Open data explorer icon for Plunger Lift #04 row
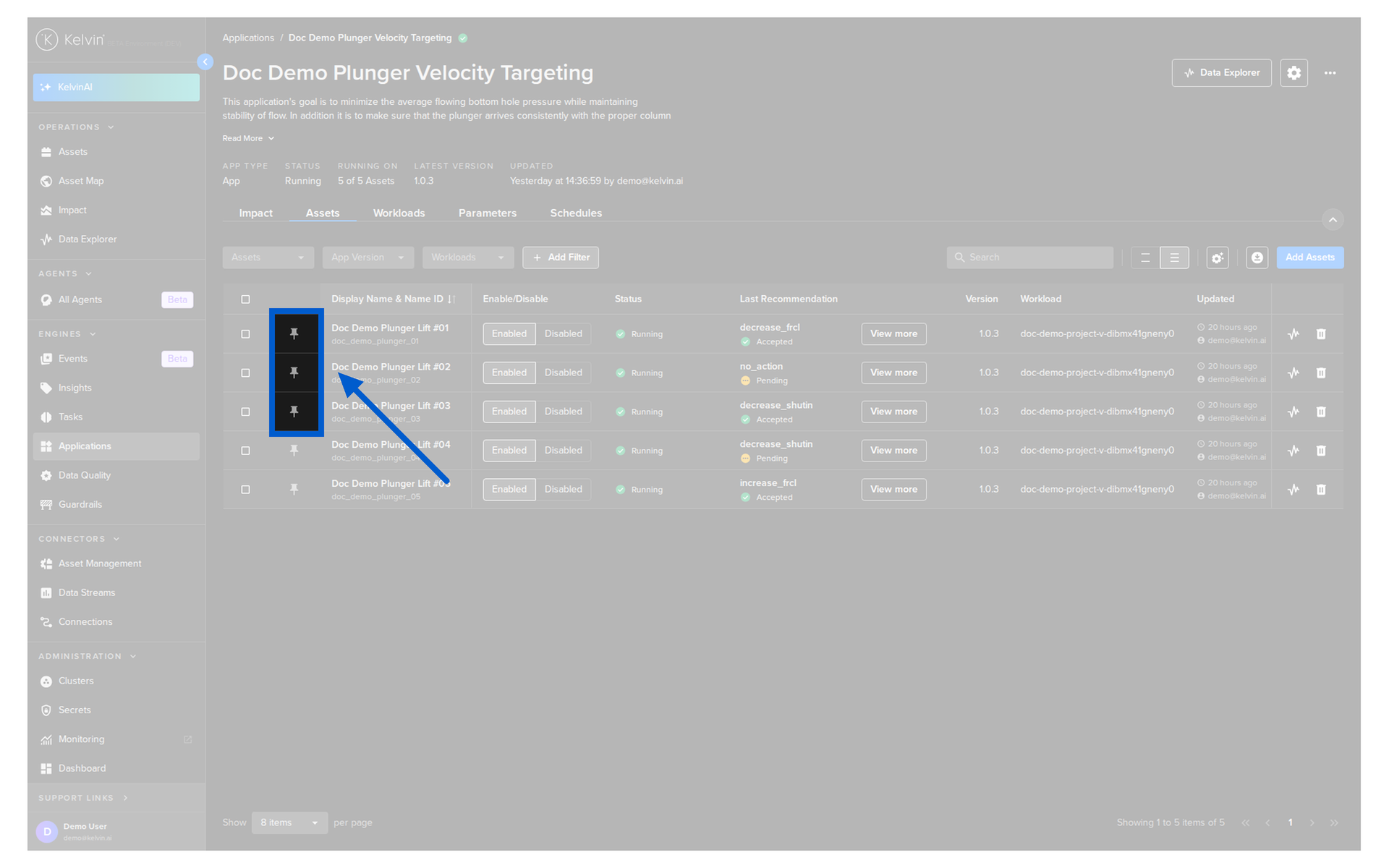The width and height of the screenshot is (1389, 868). (x=1294, y=451)
